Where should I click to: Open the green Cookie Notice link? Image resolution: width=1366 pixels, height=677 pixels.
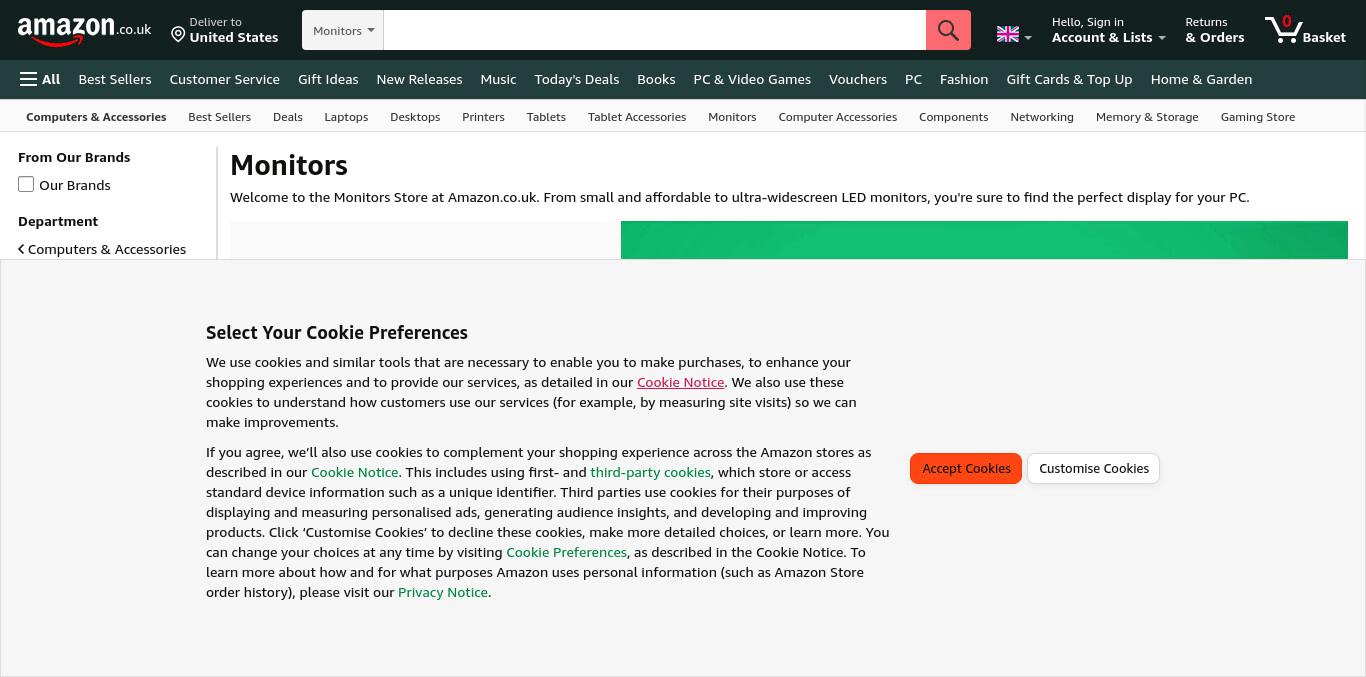tap(354, 472)
